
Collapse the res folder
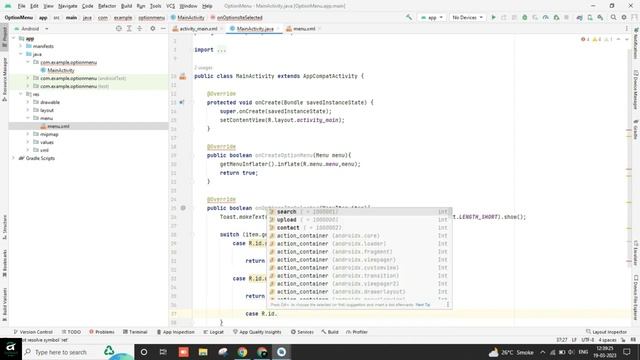pos(21,94)
